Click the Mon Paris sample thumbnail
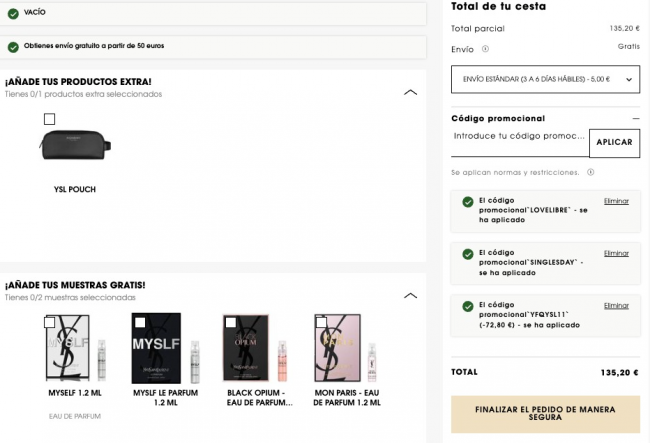The height and width of the screenshot is (443, 650). point(345,348)
